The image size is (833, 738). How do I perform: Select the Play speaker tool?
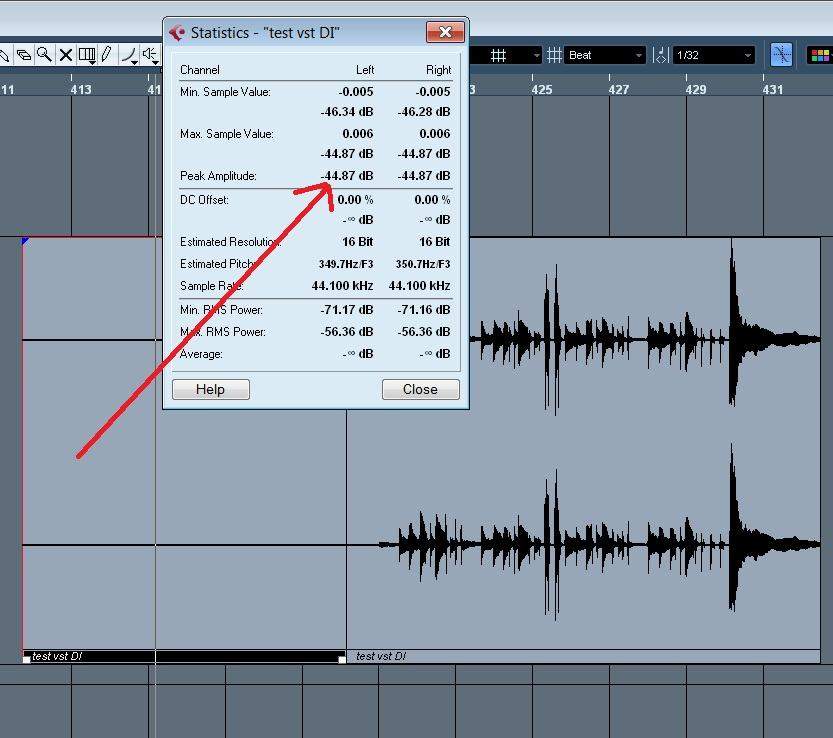pos(150,55)
